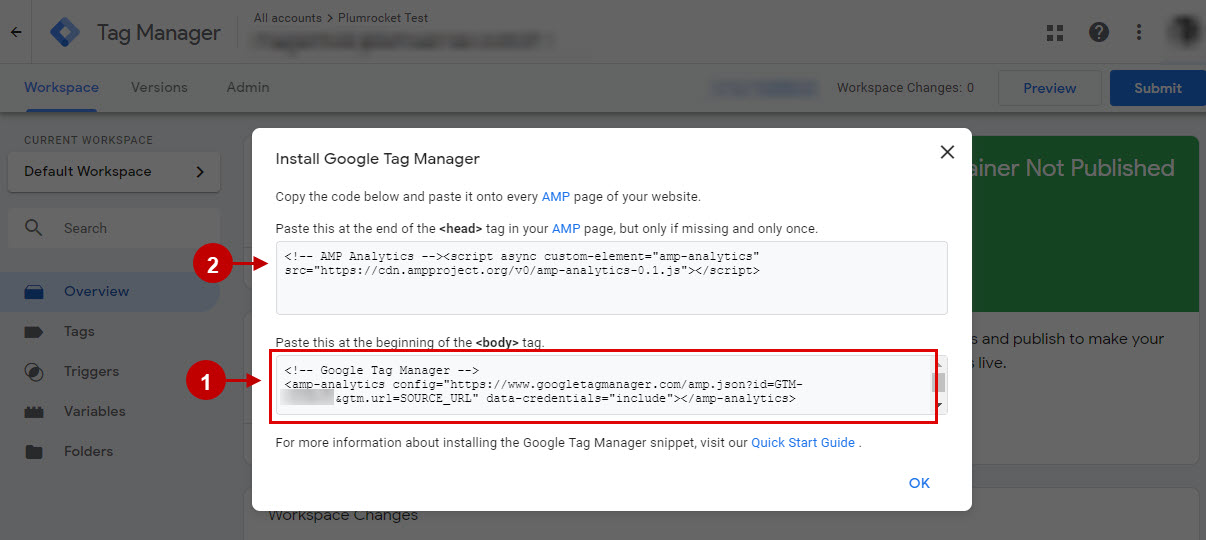
Task: Click the Folders folder icon
Action: (x=34, y=452)
